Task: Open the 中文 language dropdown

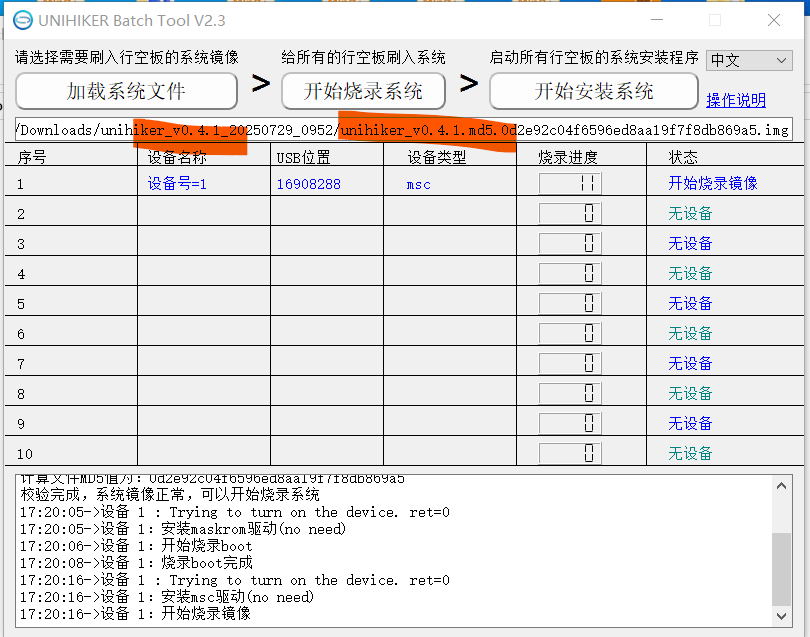Action: (x=749, y=60)
